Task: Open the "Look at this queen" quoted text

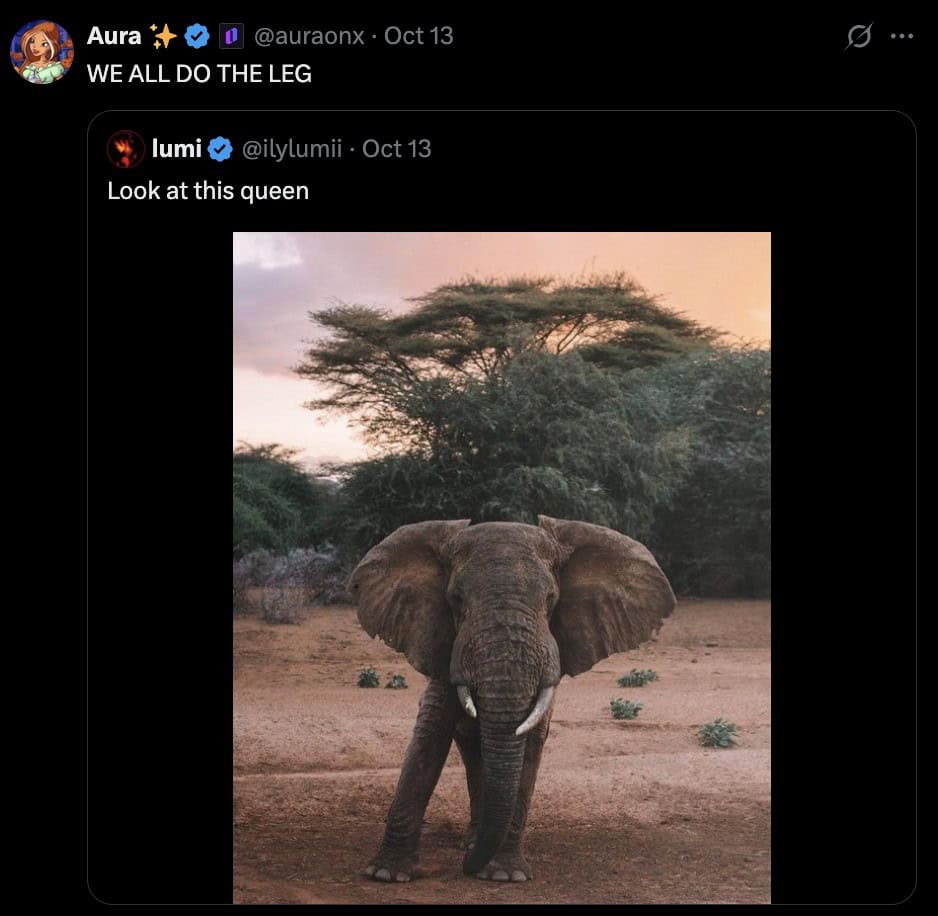Action: (208, 191)
